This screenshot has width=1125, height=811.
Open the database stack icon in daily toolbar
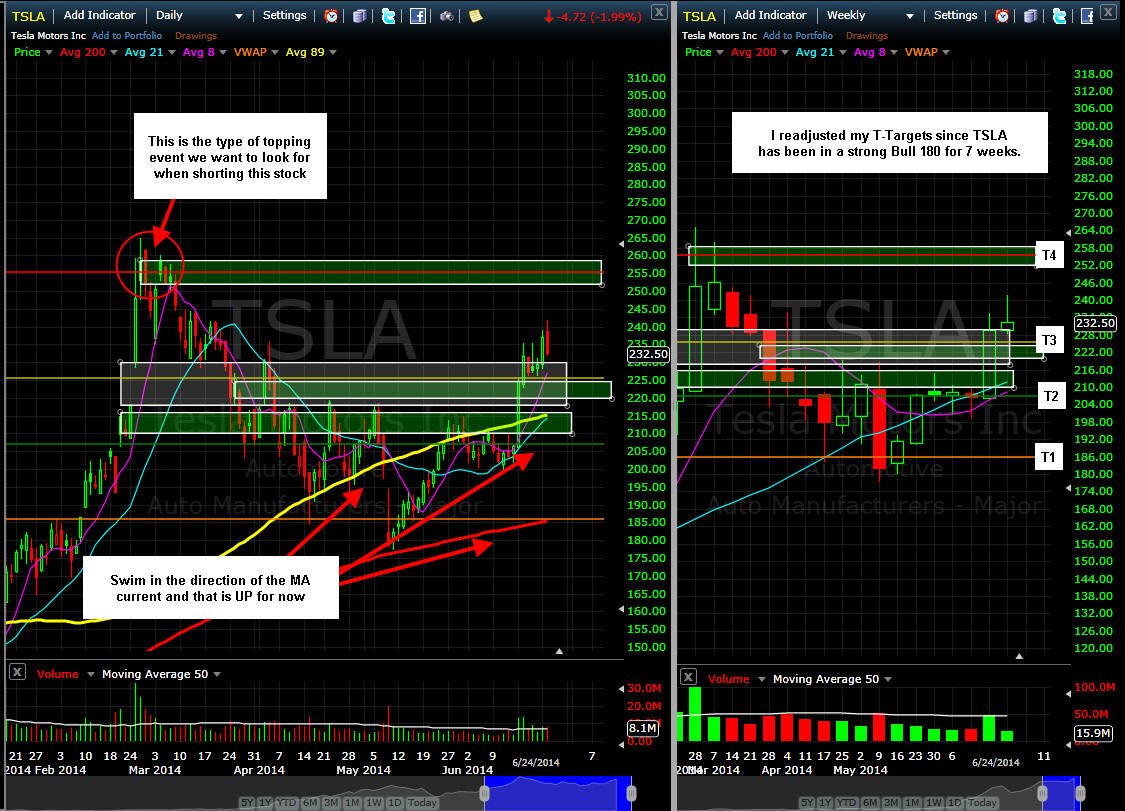(359, 16)
